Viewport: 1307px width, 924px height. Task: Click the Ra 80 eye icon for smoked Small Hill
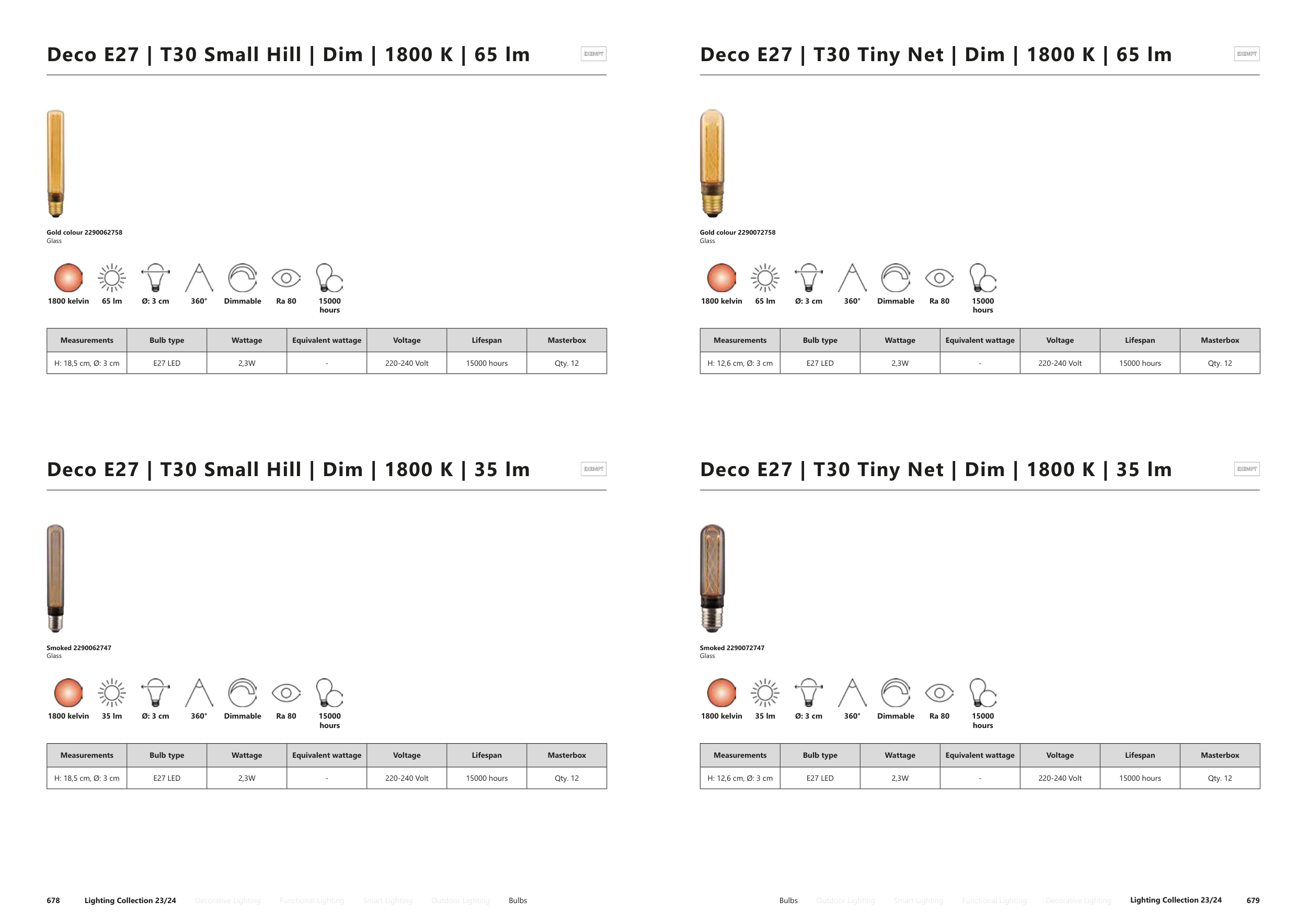point(286,692)
